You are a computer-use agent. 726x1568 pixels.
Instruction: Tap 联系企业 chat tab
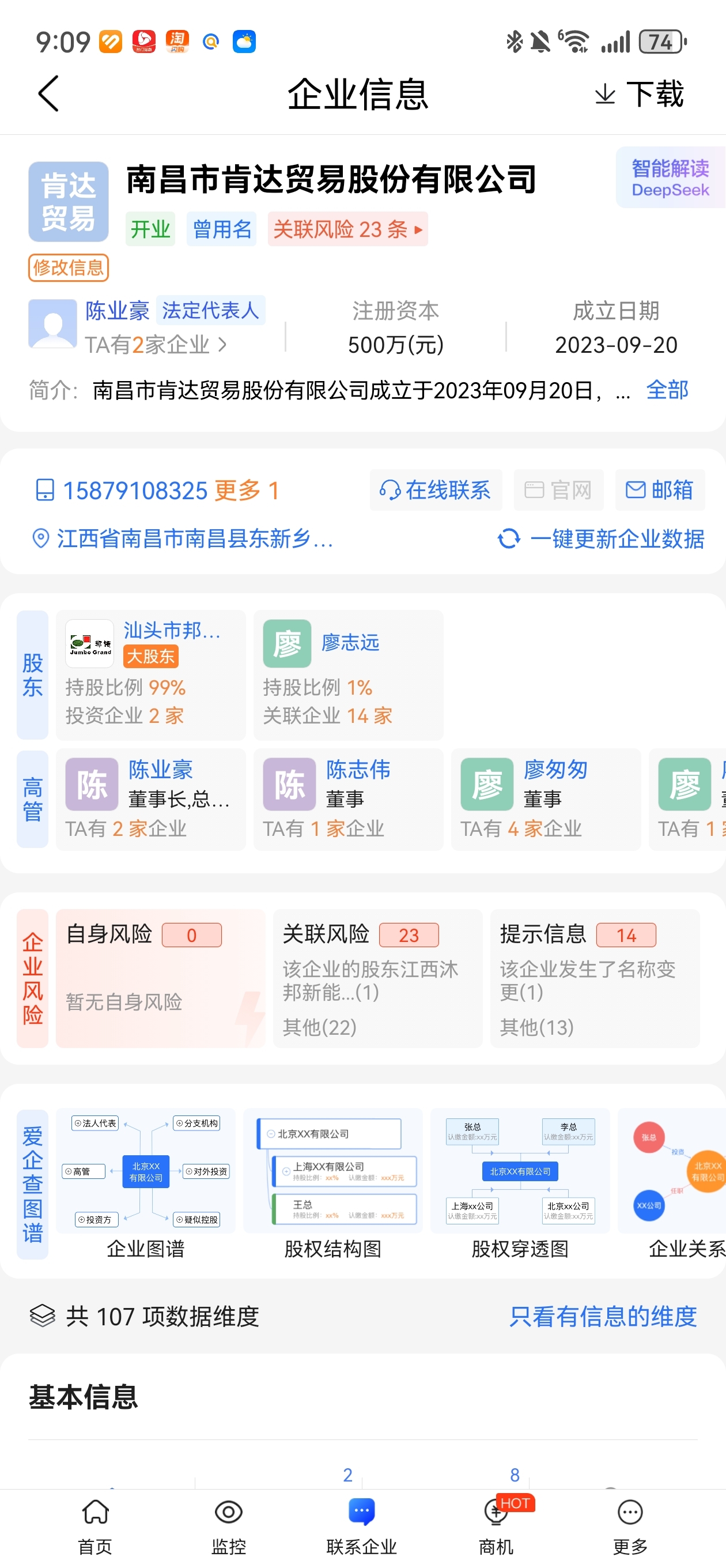click(x=361, y=1528)
